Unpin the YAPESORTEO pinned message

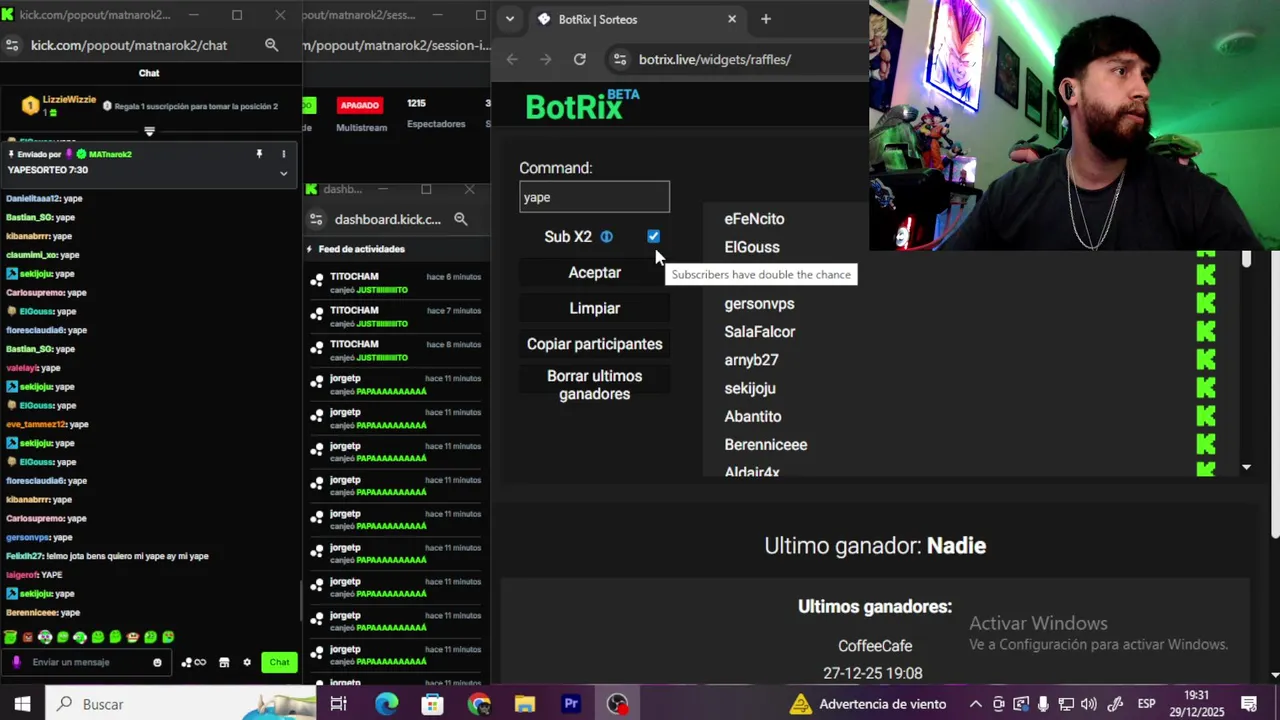pos(259,154)
